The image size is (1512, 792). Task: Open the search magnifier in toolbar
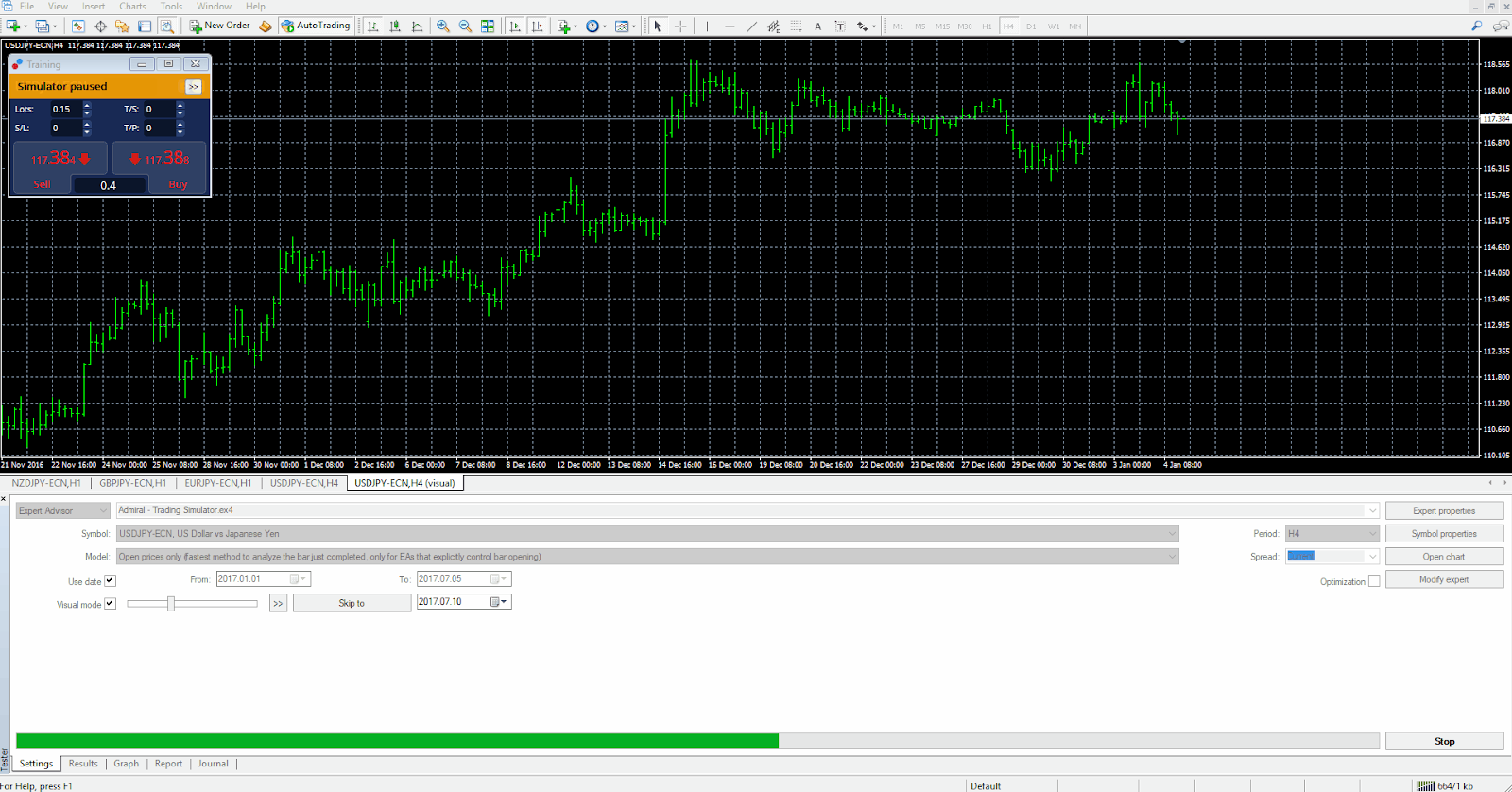click(1477, 26)
